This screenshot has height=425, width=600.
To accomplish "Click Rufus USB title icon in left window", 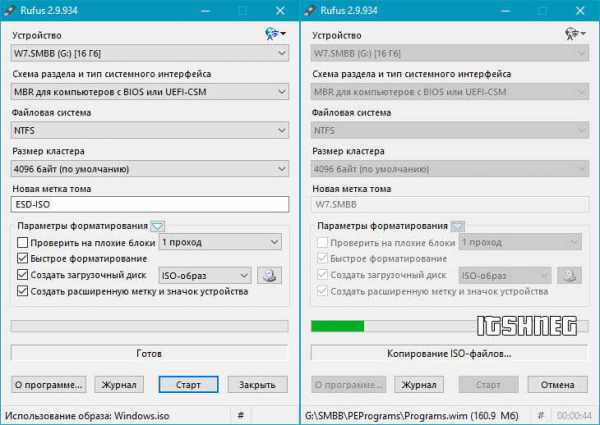I will click(x=9, y=10).
